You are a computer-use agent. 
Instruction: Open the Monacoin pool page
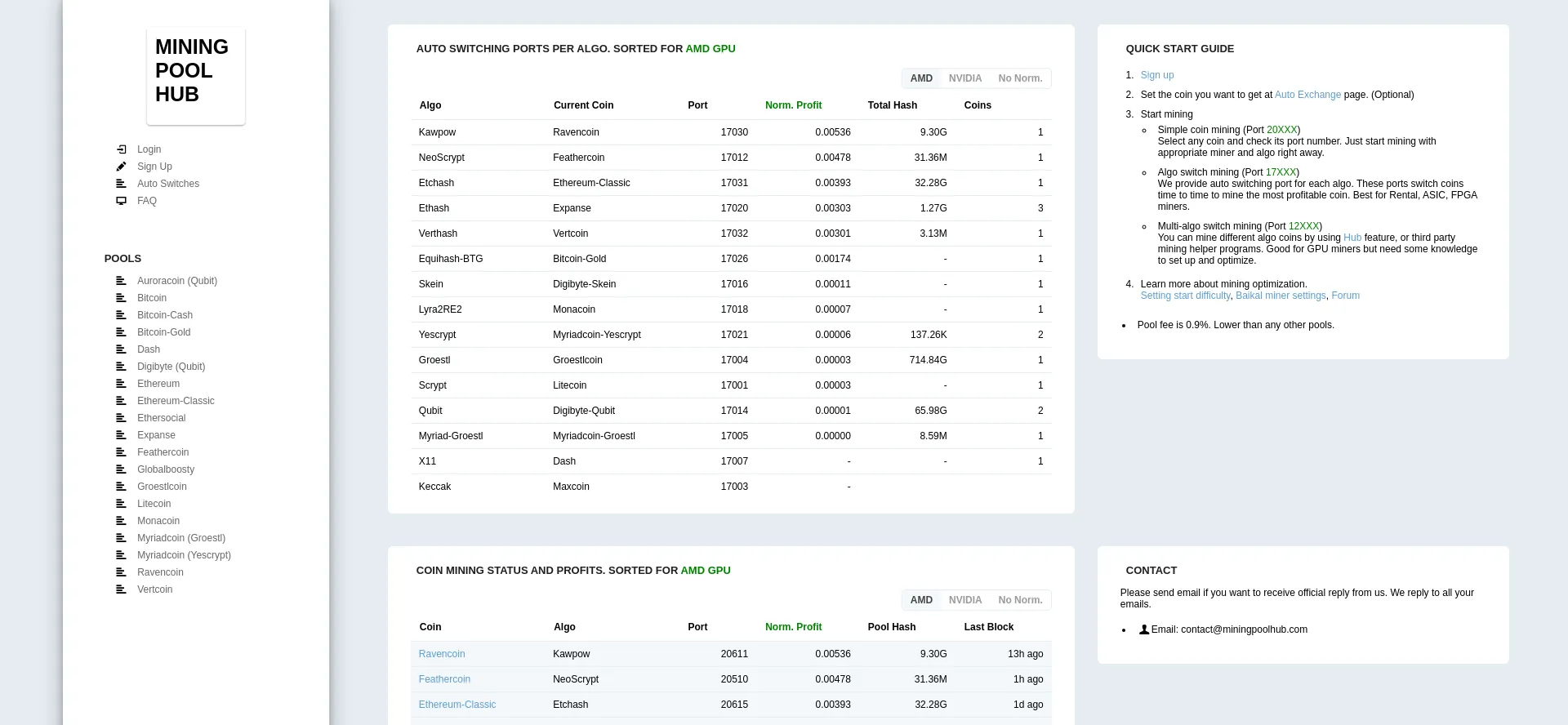click(x=158, y=521)
